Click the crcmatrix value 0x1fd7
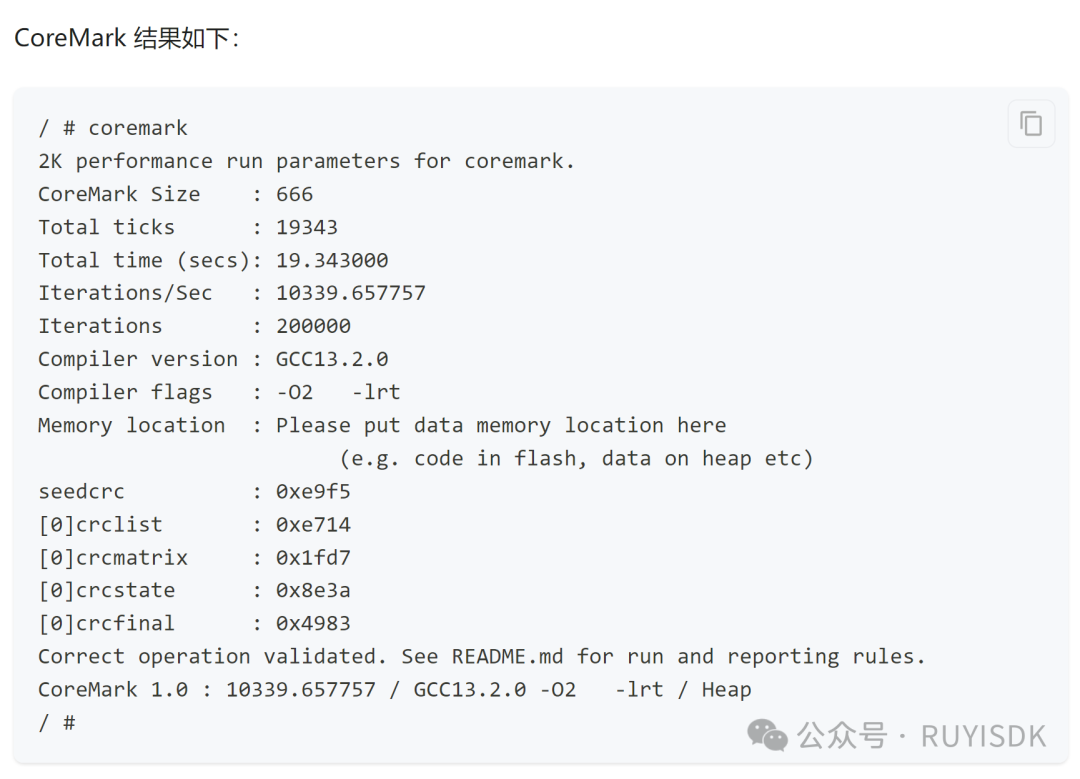 [313, 557]
